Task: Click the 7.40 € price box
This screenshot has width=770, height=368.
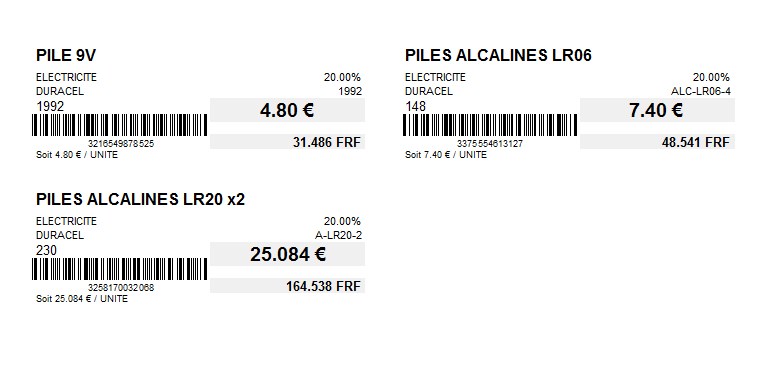Action: click(657, 110)
